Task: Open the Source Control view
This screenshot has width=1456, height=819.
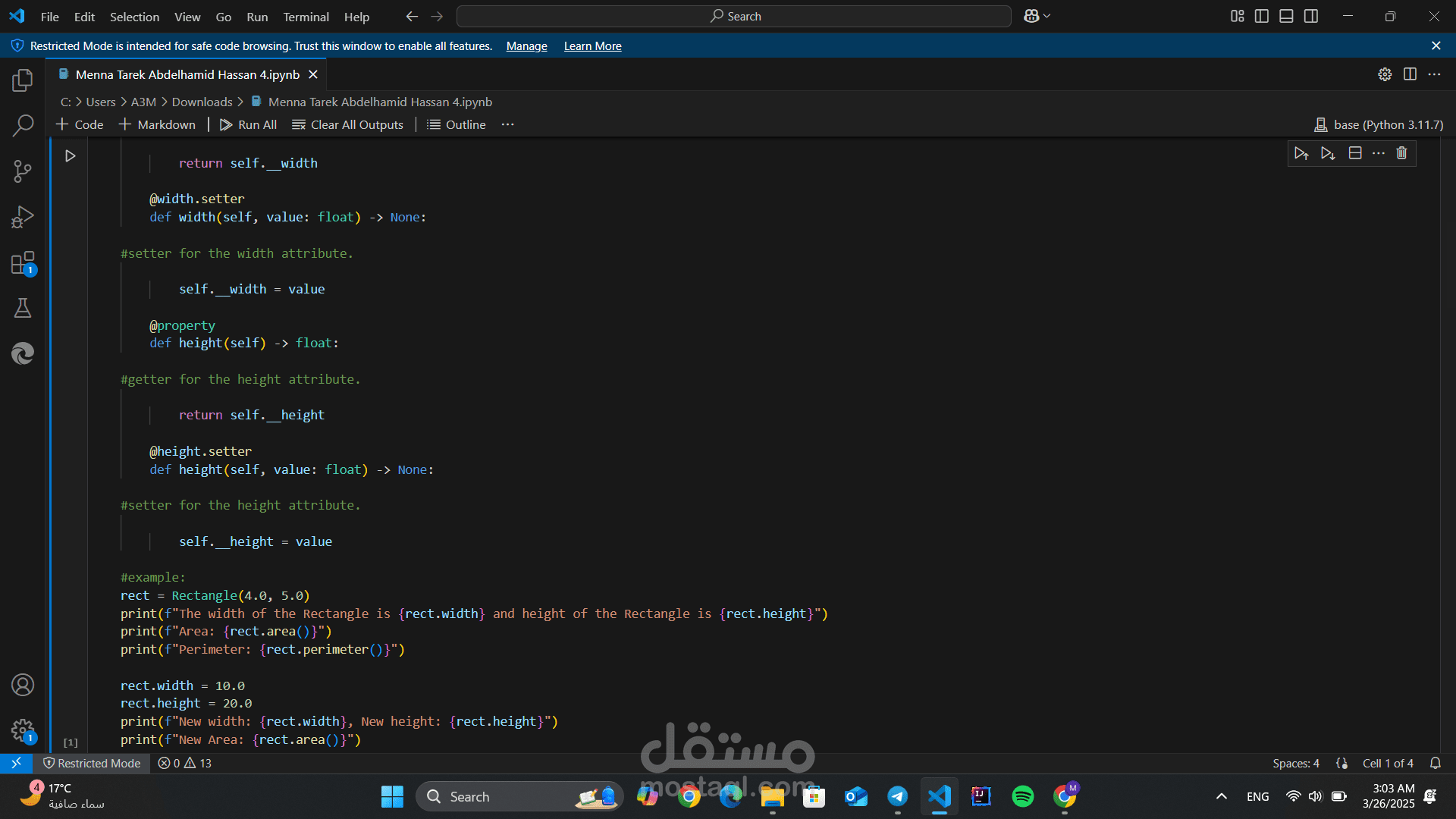Action: (x=23, y=171)
